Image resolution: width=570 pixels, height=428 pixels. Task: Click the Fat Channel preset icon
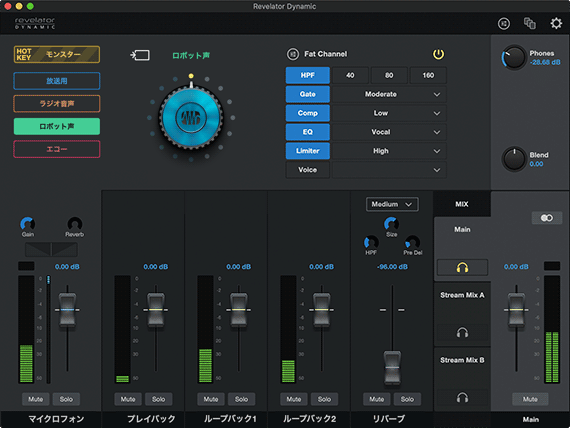[293, 54]
